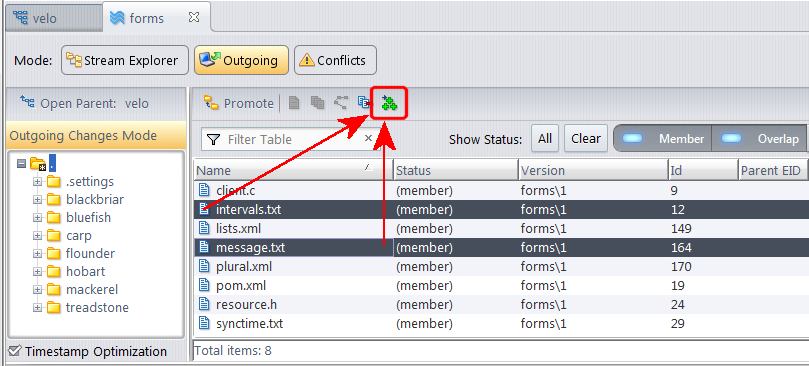Click the overlapping pages toolbar icon
The image size is (809, 366).
click(317, 103)
